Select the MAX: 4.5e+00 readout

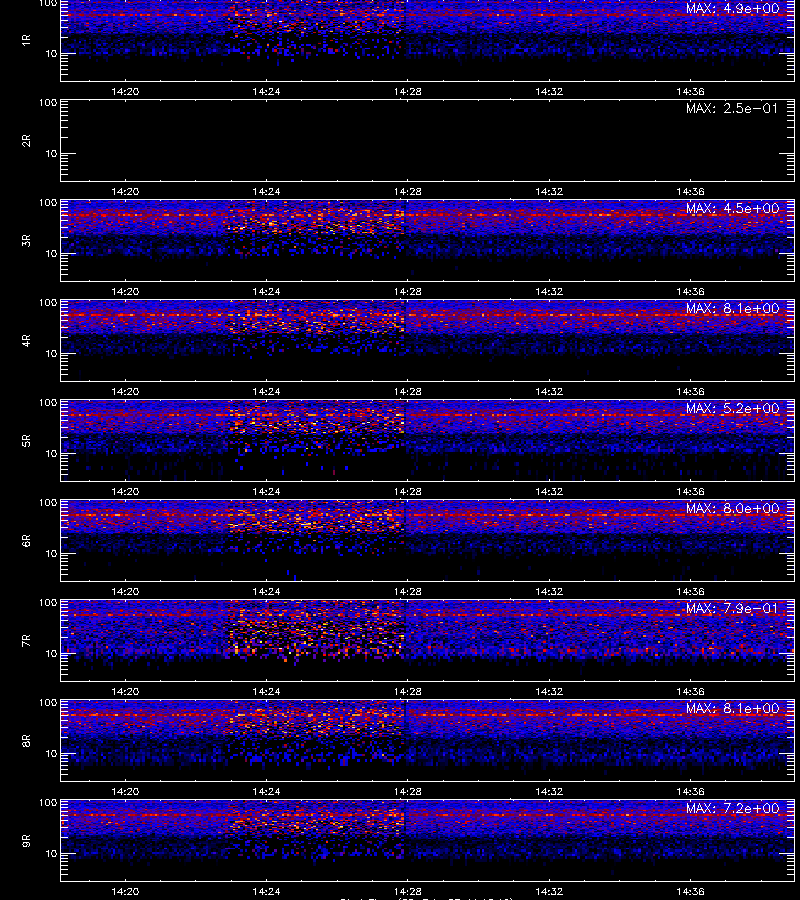pos(732,208)
